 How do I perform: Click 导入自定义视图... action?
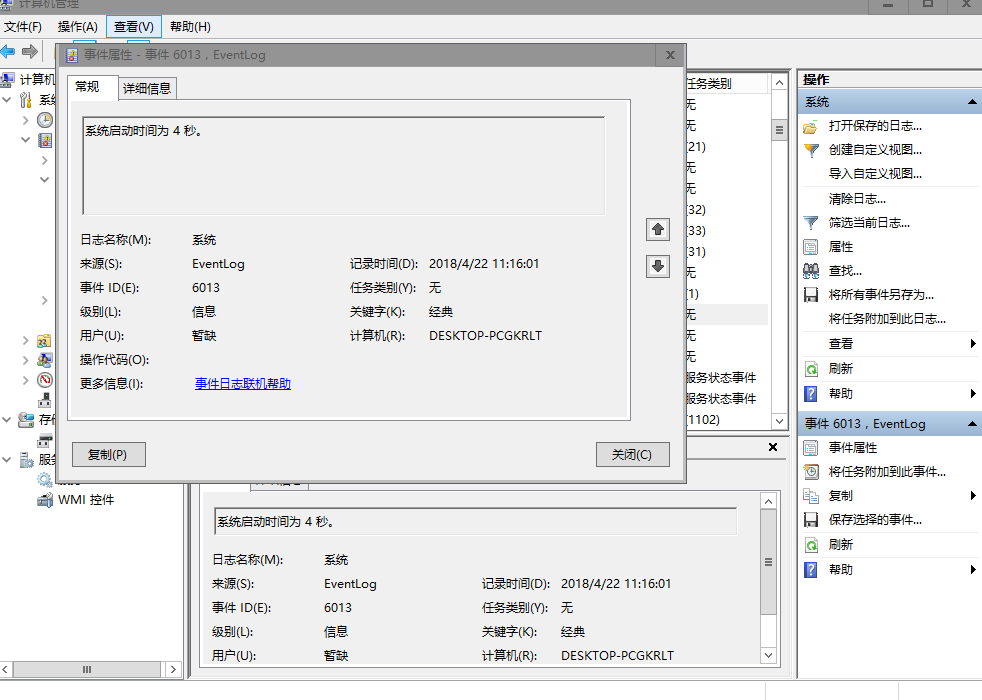click(875, 173)
